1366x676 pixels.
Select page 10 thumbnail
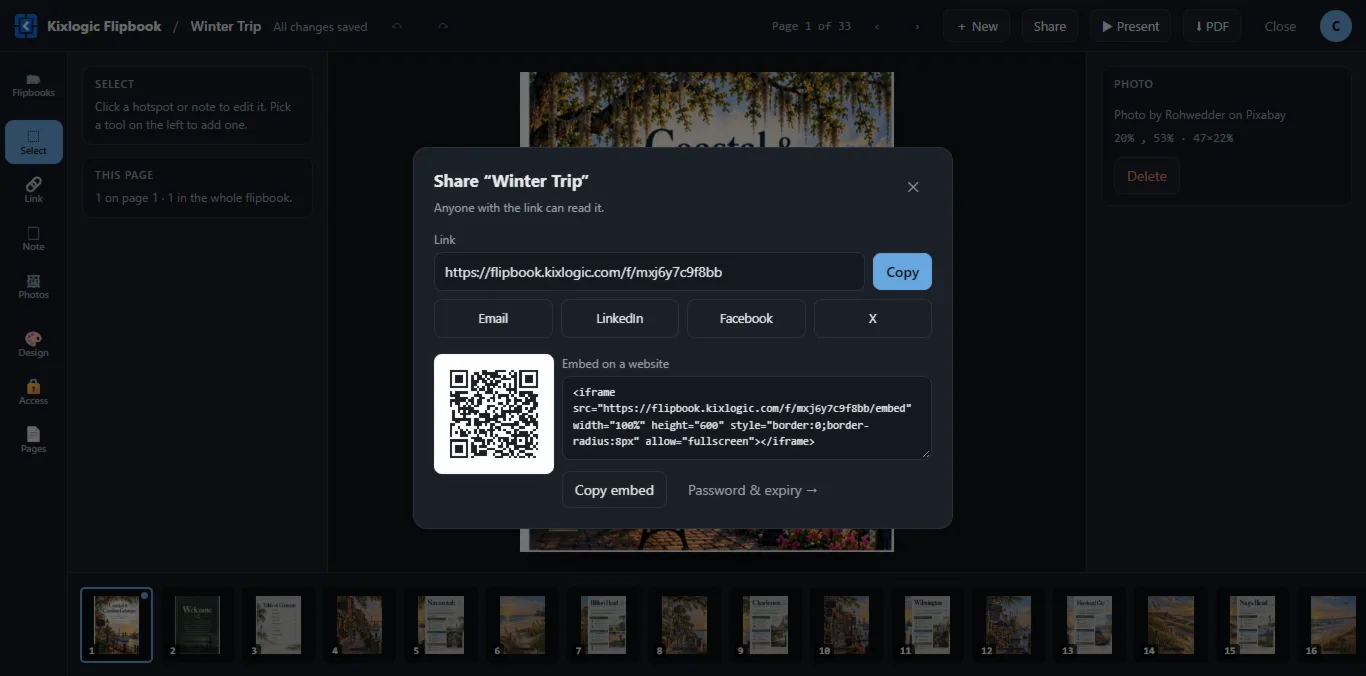[x=846, y=625]
